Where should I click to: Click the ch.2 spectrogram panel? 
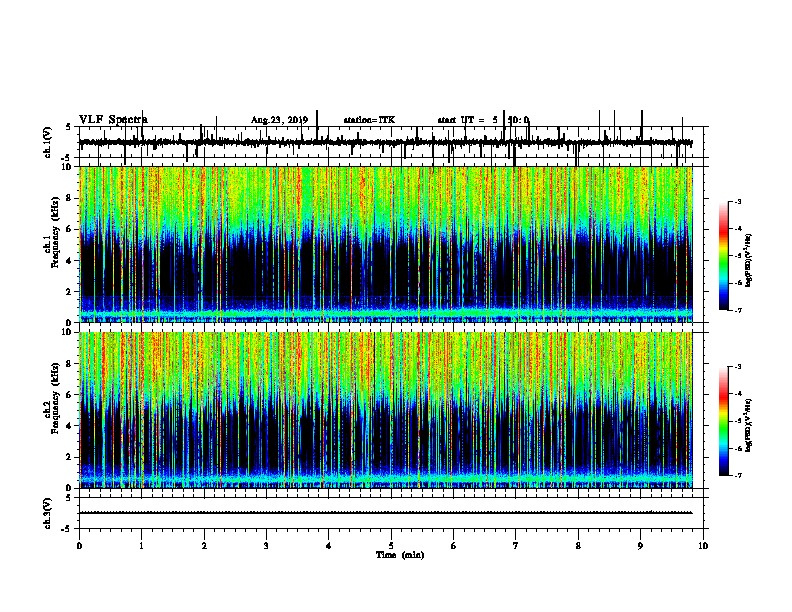point(386,410)
